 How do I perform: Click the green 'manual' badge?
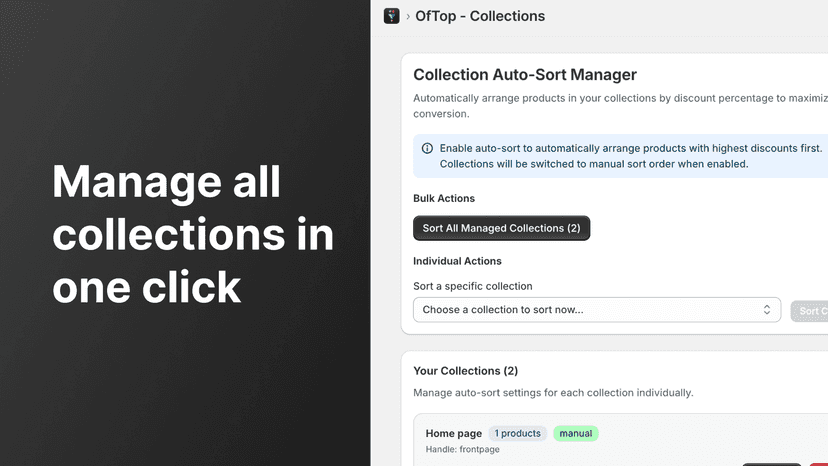(x=576, y=433)
